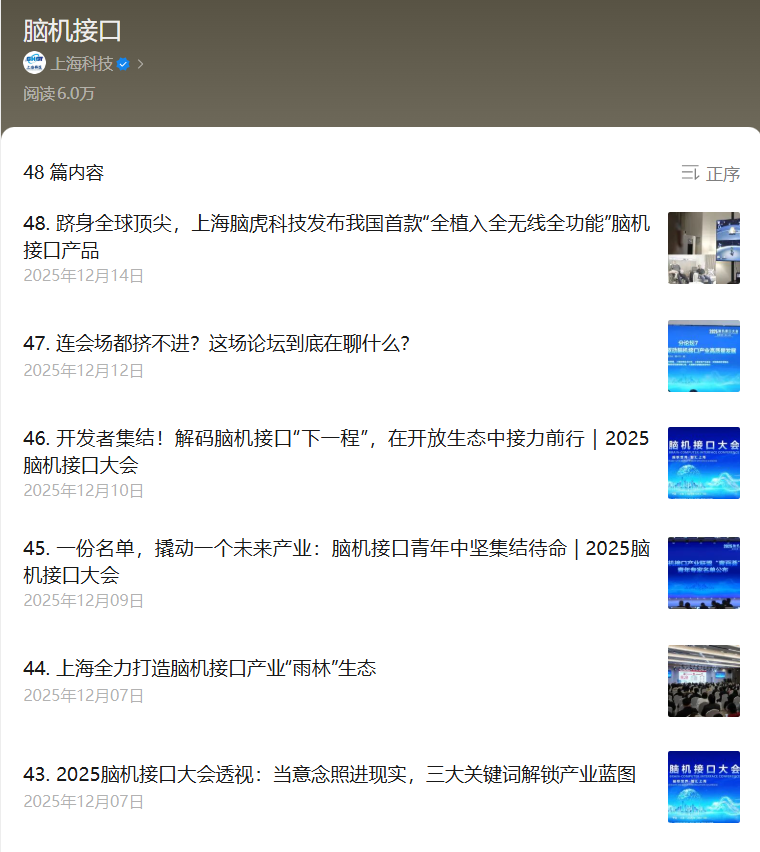Image resolution: width=760 pixels, height=852 pixels.
Task: Open article 43 大会透视 title
Action: [330, 775]
